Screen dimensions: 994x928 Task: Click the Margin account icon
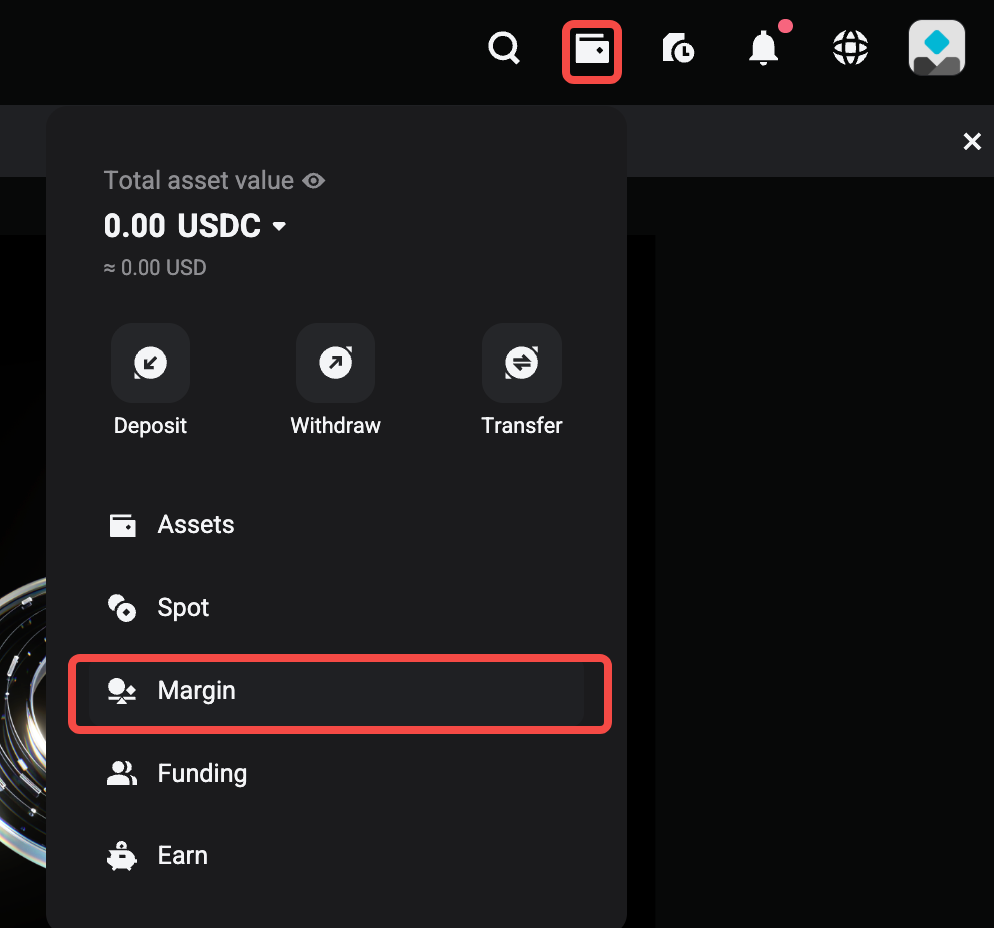pos(122,691)
